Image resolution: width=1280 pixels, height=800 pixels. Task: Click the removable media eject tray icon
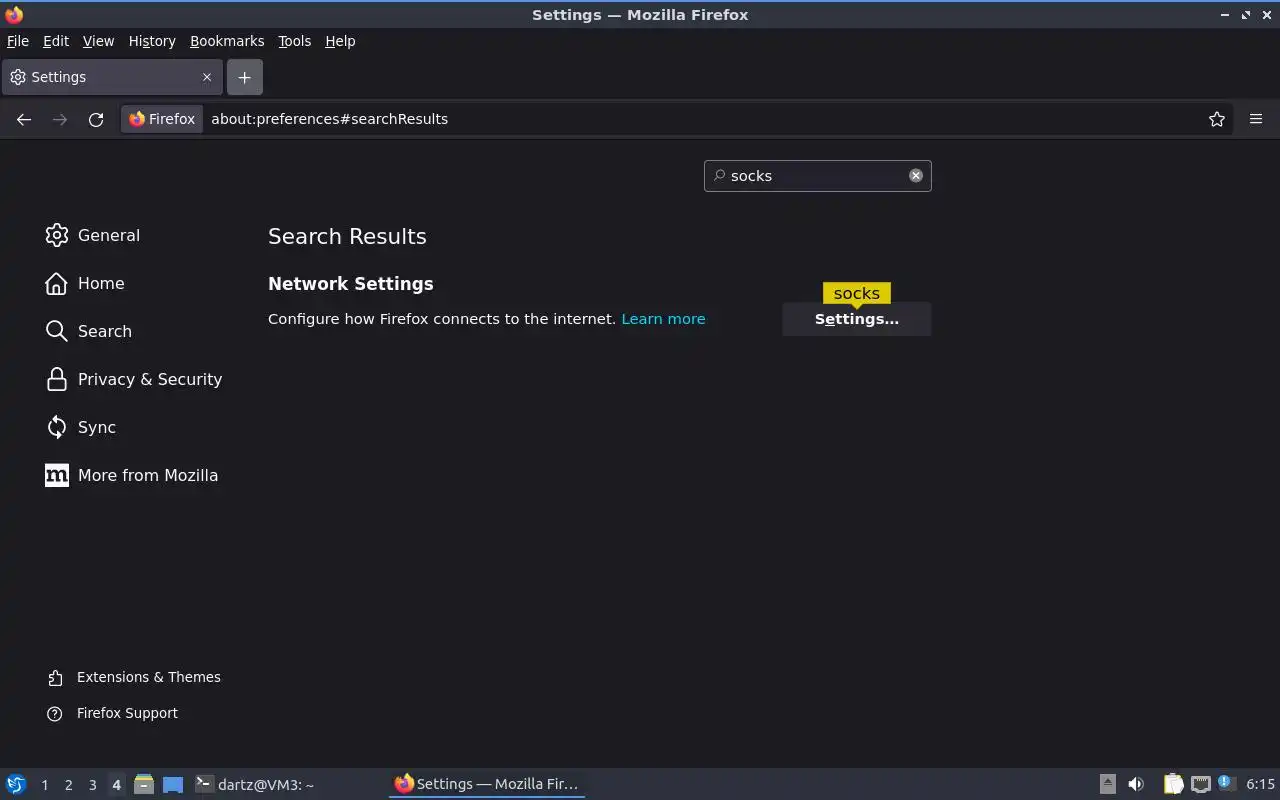pos(1108,784)
